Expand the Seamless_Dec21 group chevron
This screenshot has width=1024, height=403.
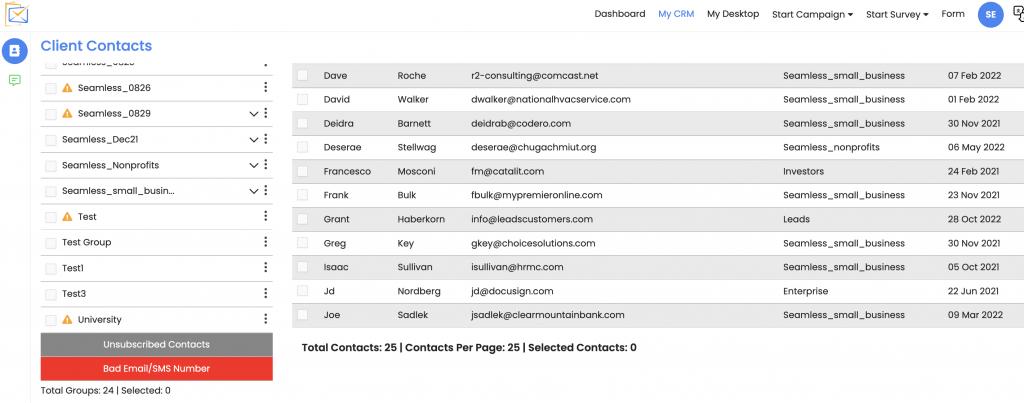point(253,140)
